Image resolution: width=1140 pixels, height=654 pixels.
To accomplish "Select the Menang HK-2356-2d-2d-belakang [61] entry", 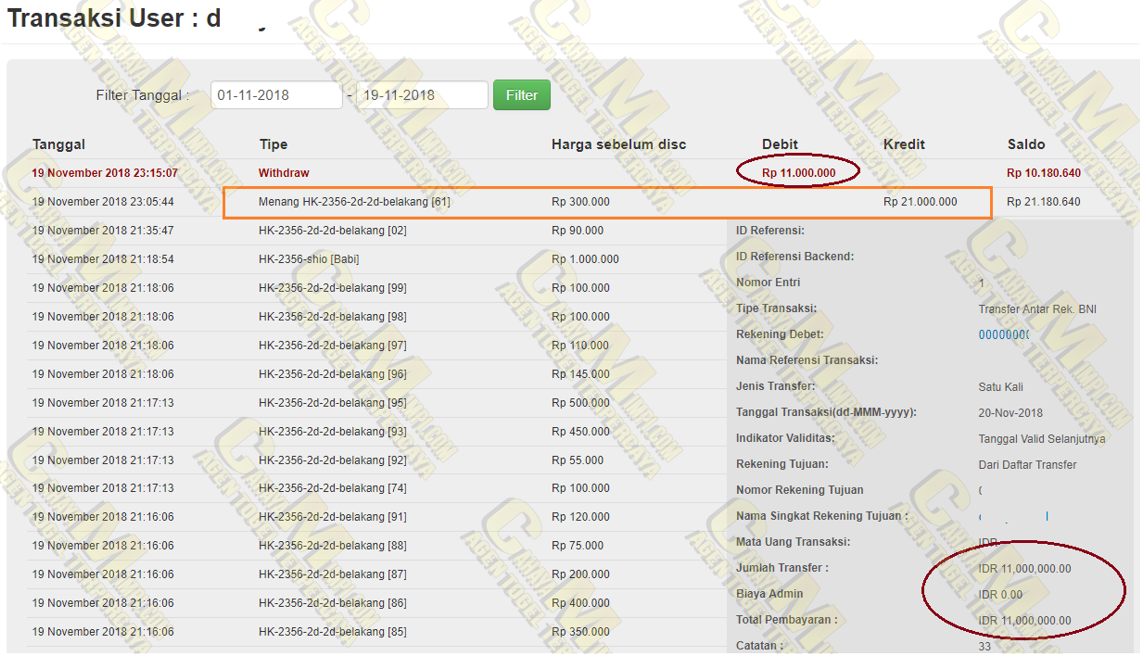I will (354, 202).
